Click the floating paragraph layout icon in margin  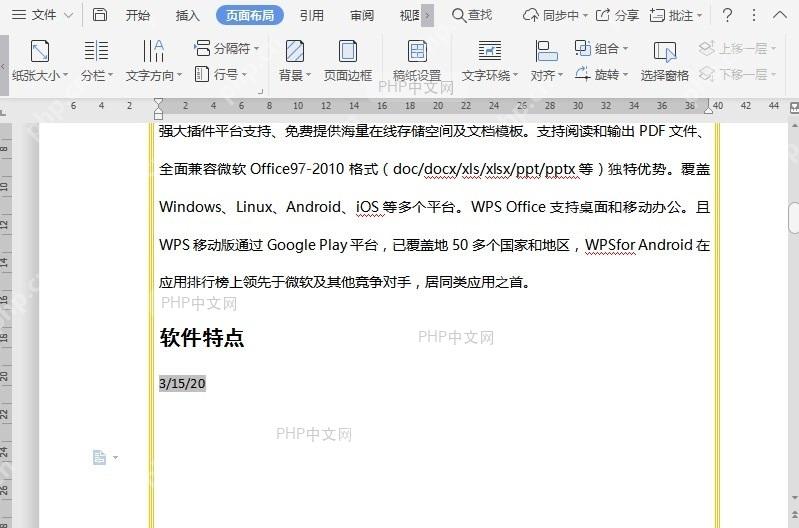pos(99,457)
